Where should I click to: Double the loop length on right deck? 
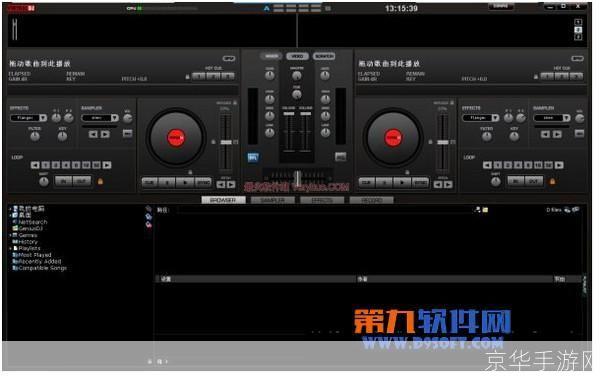pos(559,165)
